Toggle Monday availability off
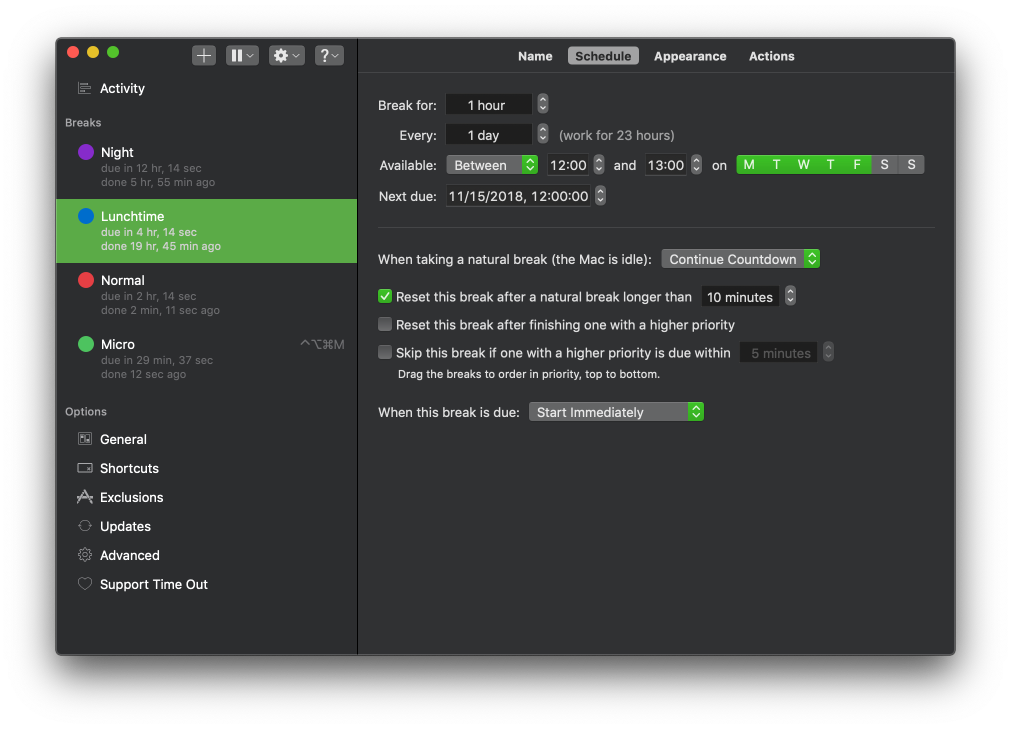The width and height of the screenshot is (1011, 729). point(749,165)
